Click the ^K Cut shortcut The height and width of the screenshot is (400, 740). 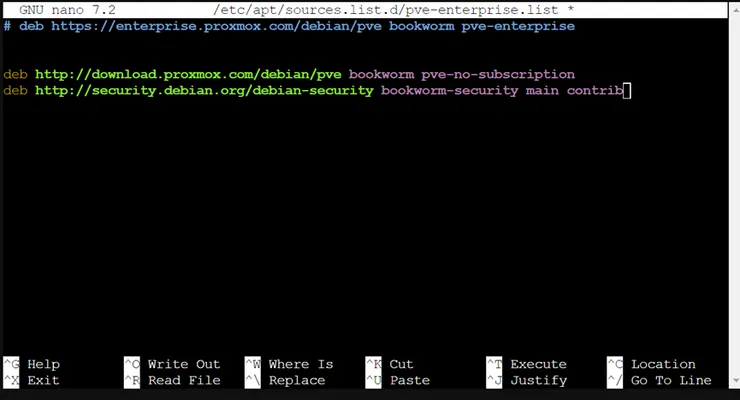(x=389, y=364)
